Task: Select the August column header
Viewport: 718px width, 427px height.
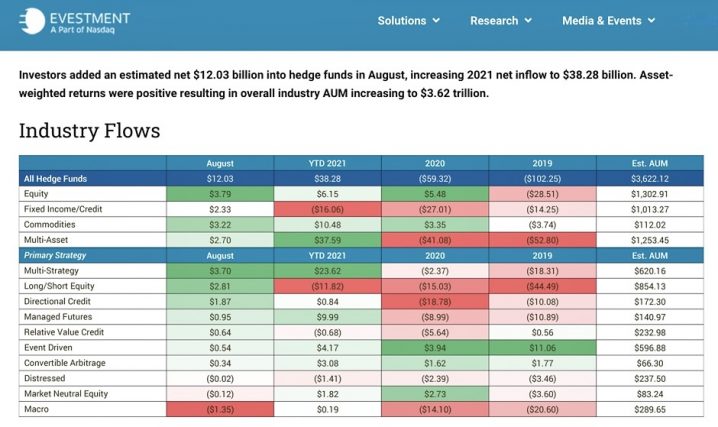Action: pyautogui.click(x=220, y=164)
